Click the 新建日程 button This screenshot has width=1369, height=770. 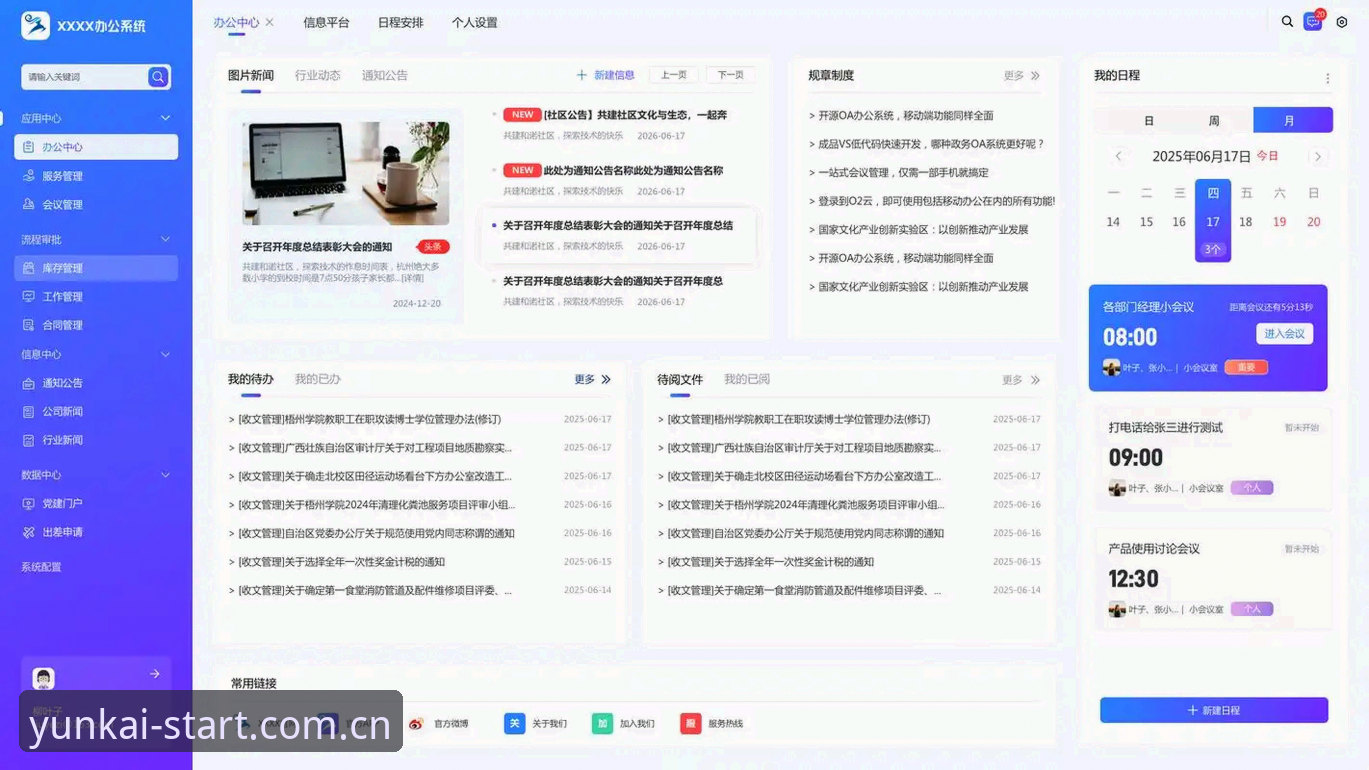coord(1214,710)
